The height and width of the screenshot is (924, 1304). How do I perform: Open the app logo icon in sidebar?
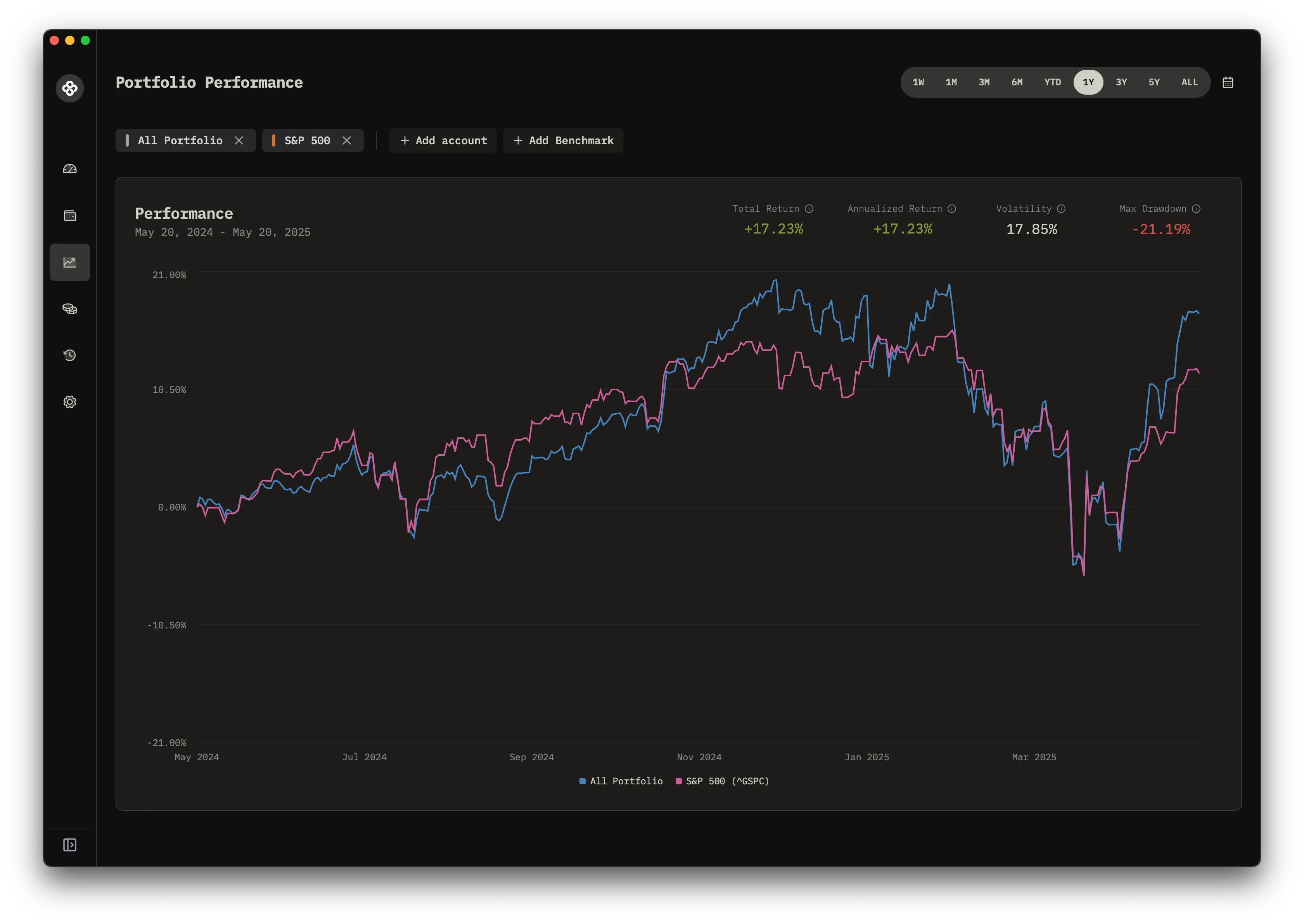[69, 88]
